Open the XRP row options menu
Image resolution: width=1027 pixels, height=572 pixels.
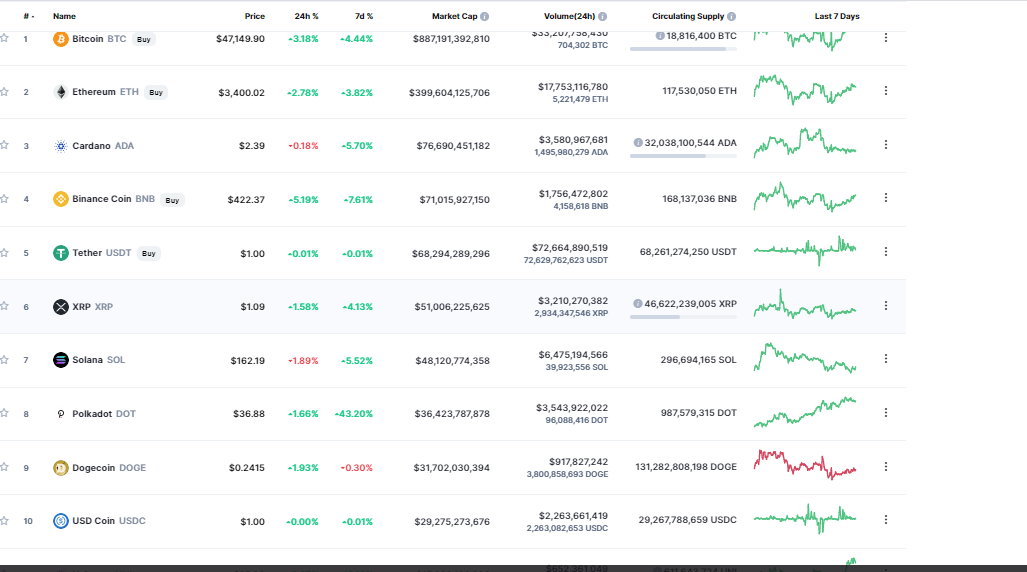pos(886,305)
